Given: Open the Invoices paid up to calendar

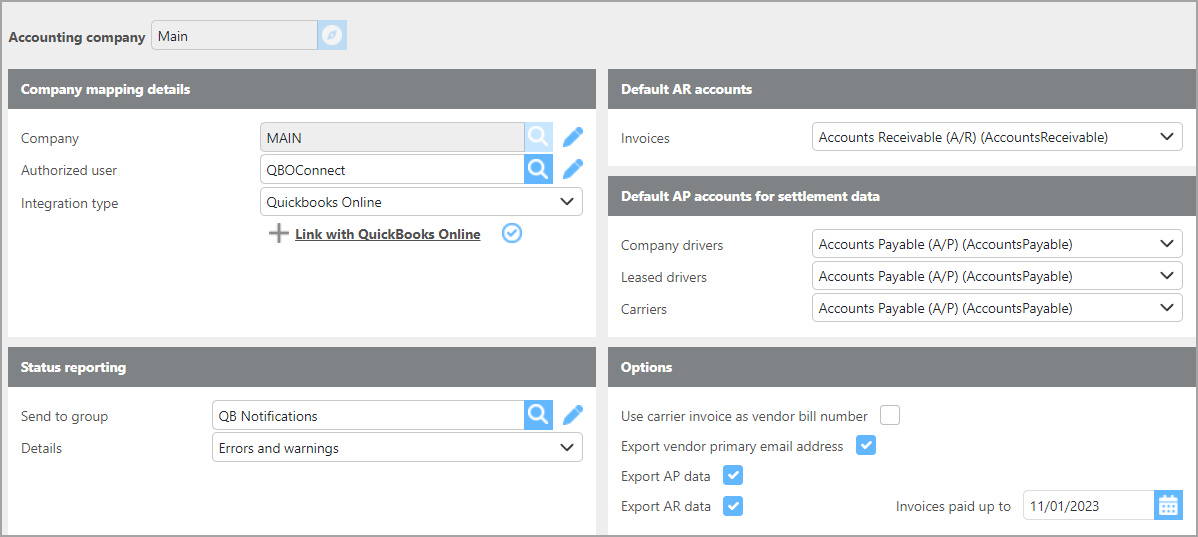Looking at the screenshot, I should (x=1168, y=506).
